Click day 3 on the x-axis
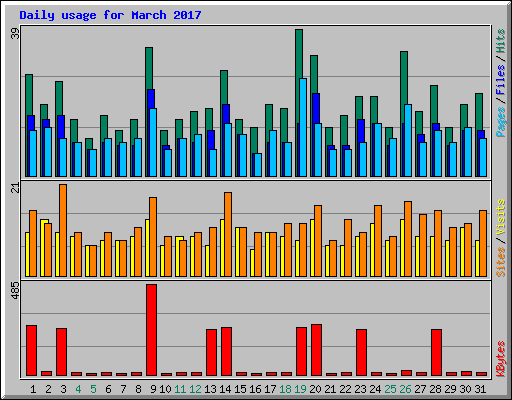 pos(63,389)
